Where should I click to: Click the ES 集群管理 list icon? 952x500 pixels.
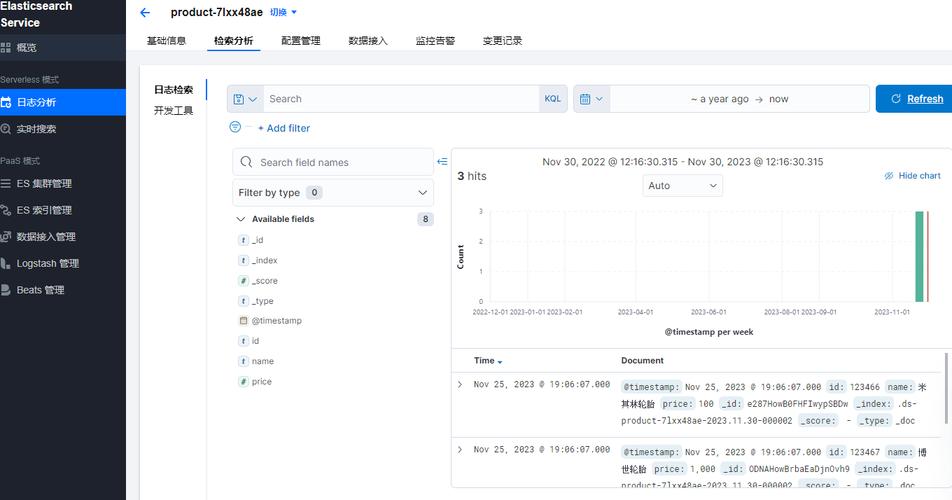pos(5,183)
